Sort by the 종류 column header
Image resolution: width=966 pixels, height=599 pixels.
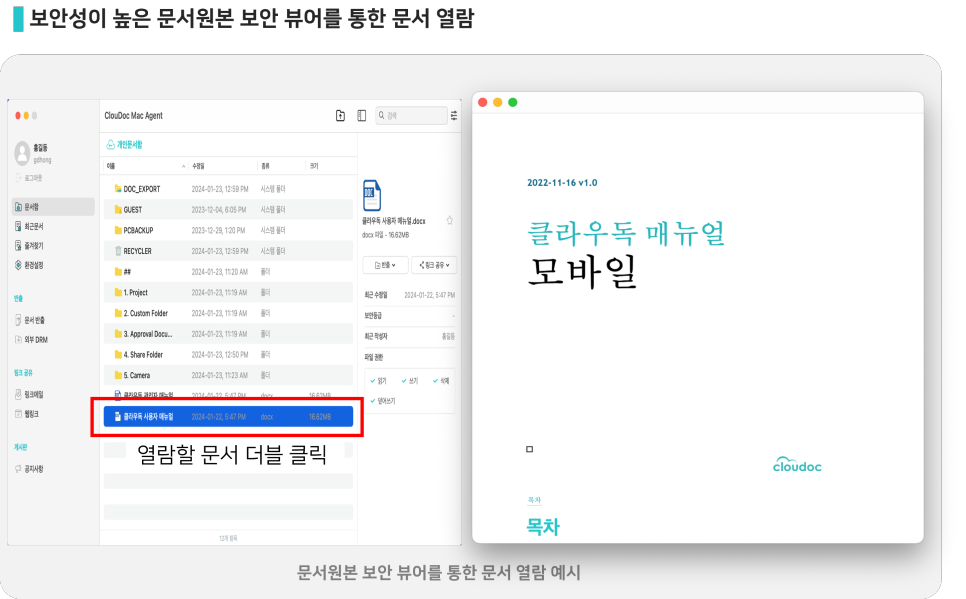[265, 166]
